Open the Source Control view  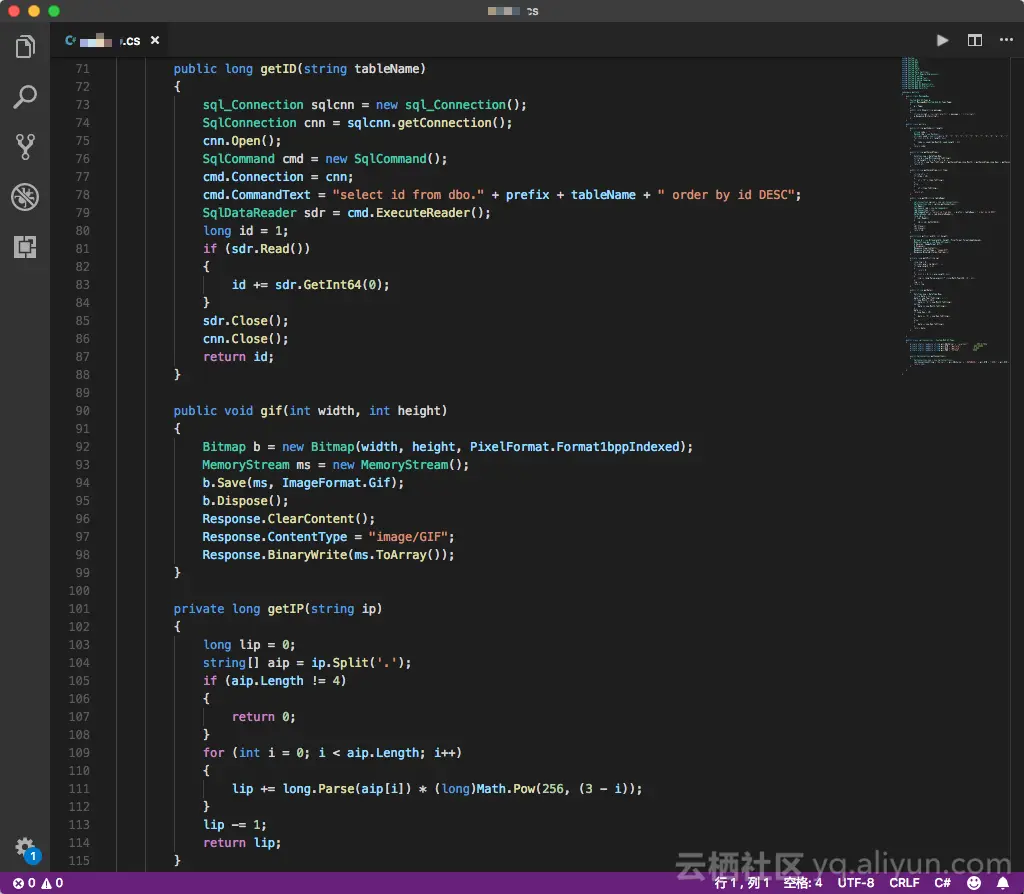tap(25, 147)
